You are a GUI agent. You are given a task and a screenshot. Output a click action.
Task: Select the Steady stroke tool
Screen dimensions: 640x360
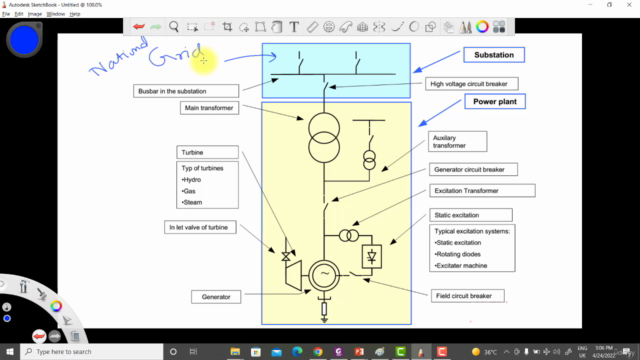397,27
